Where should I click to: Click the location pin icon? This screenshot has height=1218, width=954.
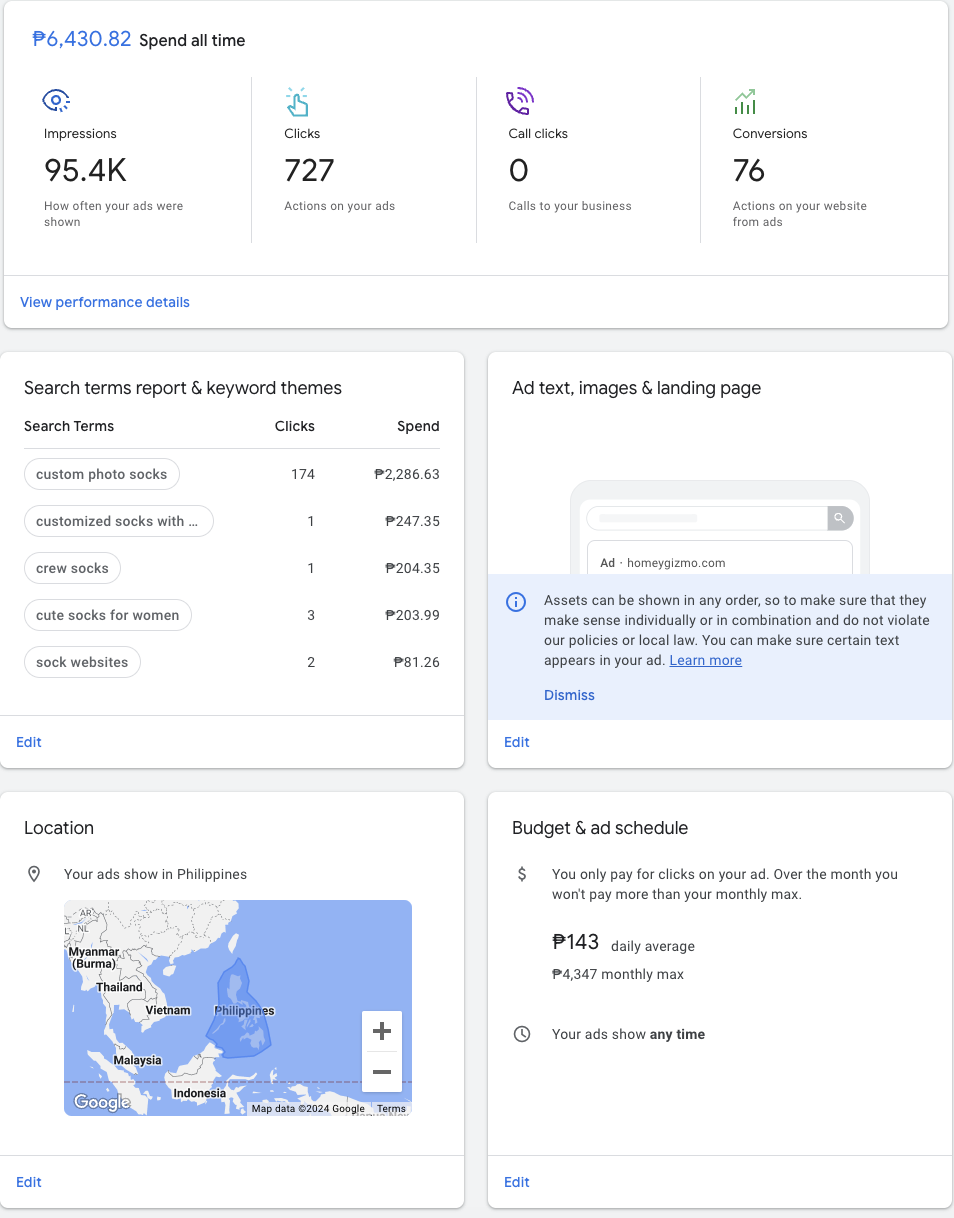point(34,874)
